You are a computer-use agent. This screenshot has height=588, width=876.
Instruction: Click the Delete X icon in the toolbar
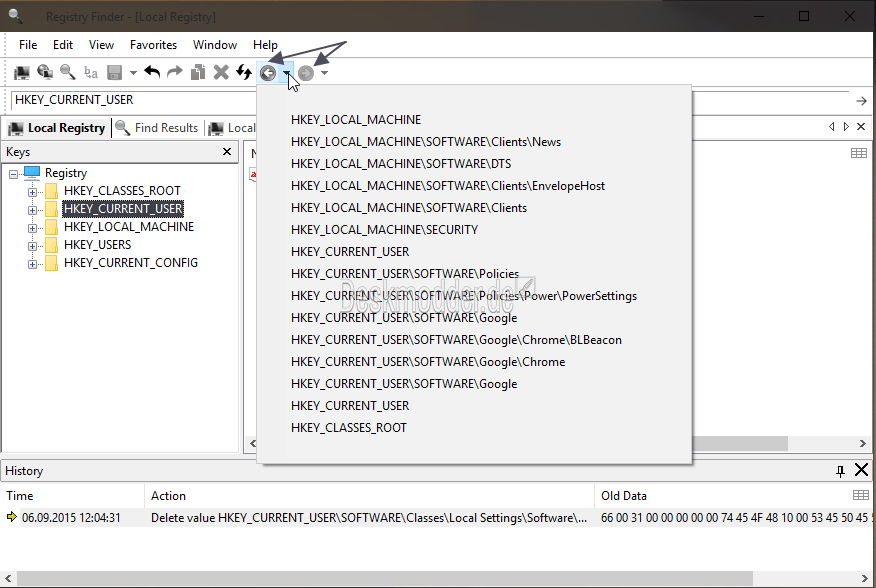(221, 72)
